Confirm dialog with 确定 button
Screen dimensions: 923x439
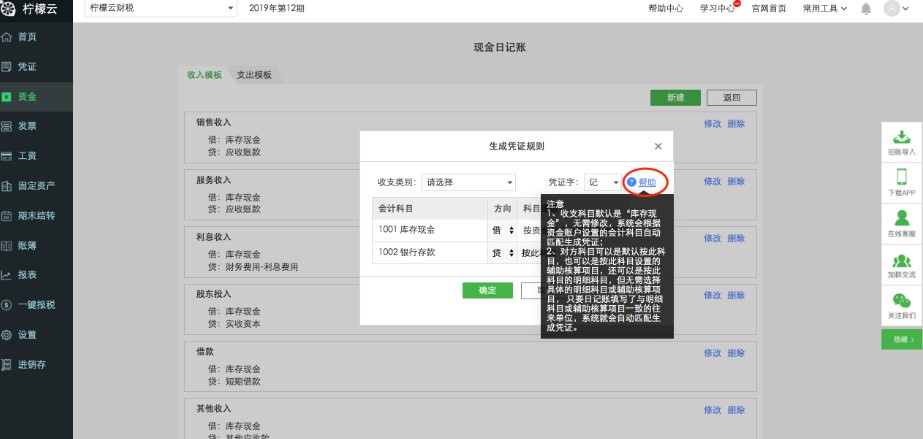point(487,290)
